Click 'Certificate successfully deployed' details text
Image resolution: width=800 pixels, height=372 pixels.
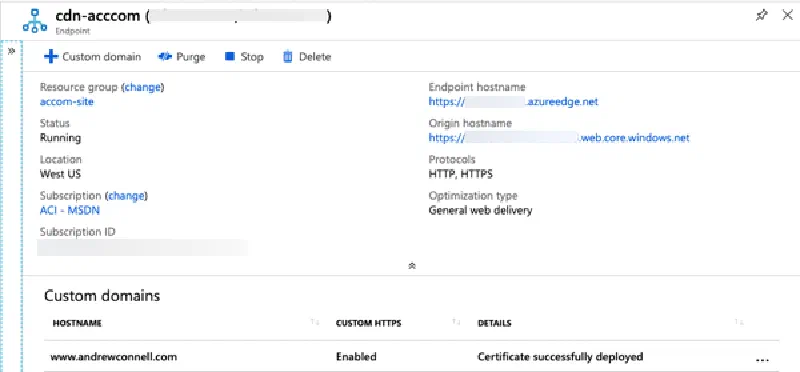560,357
